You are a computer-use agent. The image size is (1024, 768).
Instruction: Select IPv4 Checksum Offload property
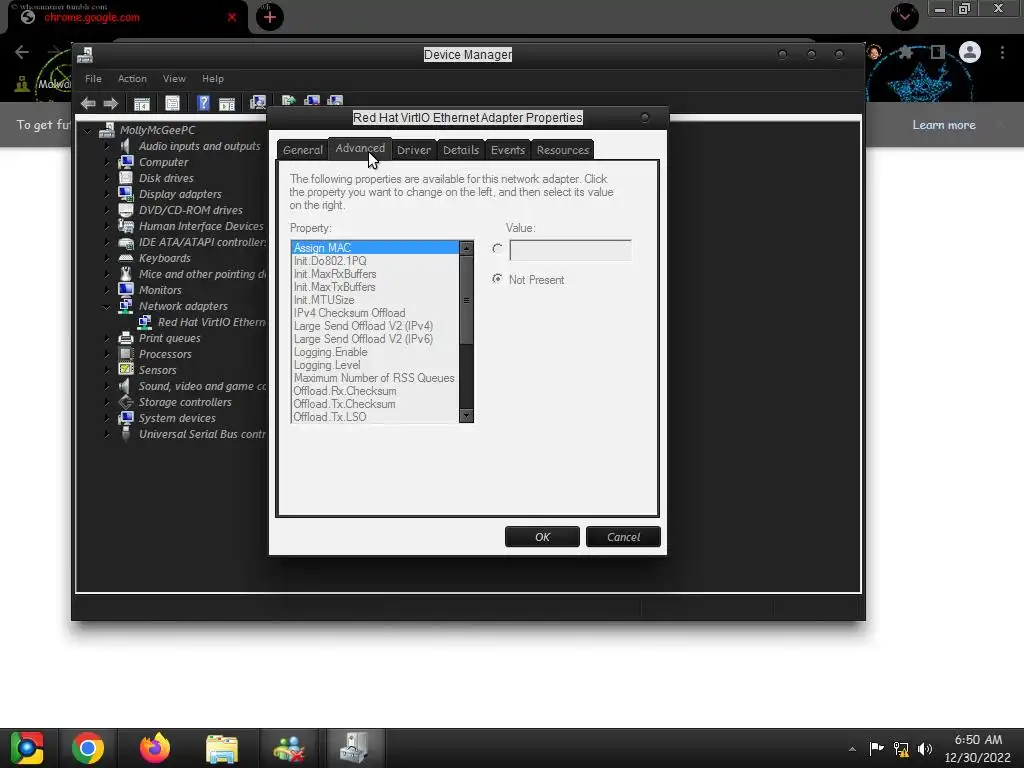pos(375,313)
